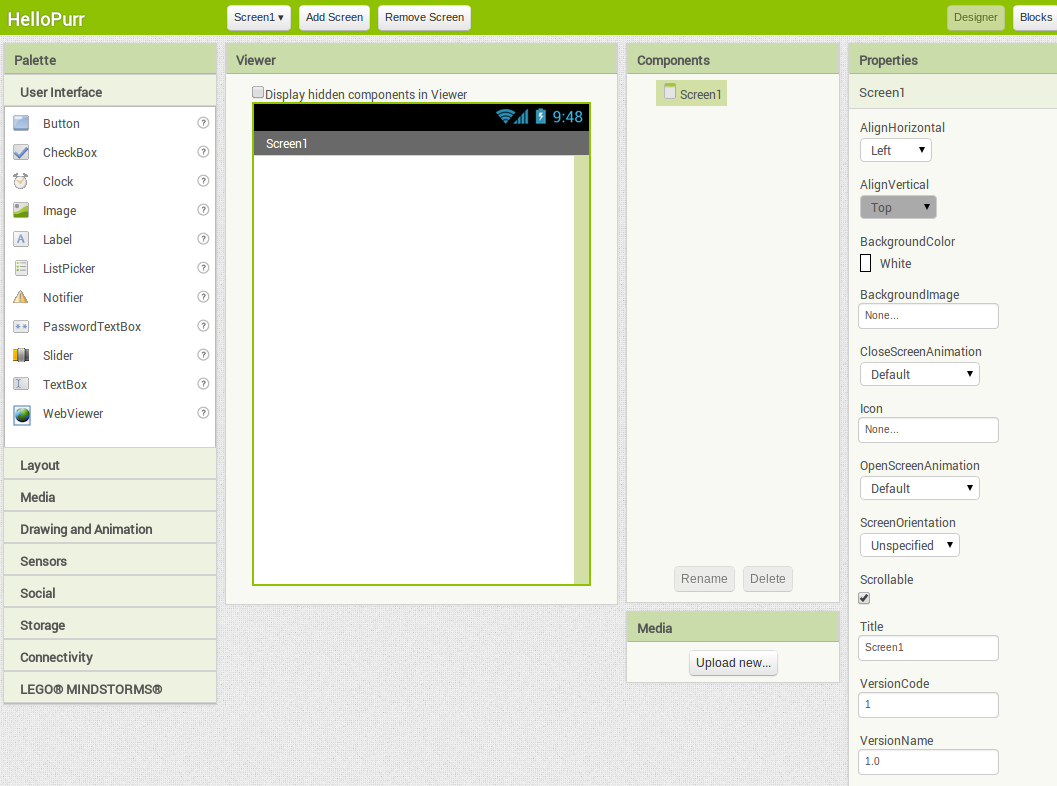Screen dimensions: 1057x786
Task: Click the Upload new... media button
Action: pos(733,663)
